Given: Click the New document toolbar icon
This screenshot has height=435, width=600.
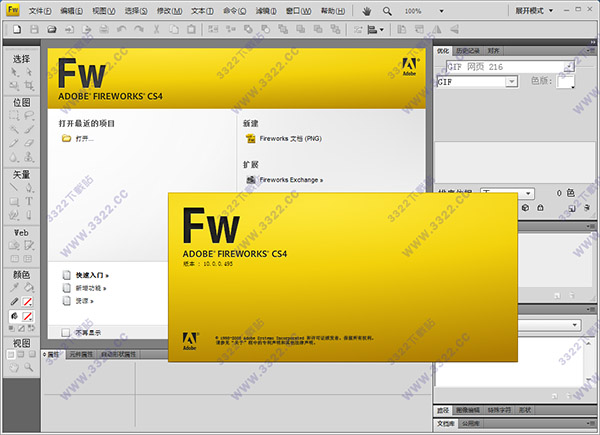Looking at the screenshot, I should pos(17,29).
